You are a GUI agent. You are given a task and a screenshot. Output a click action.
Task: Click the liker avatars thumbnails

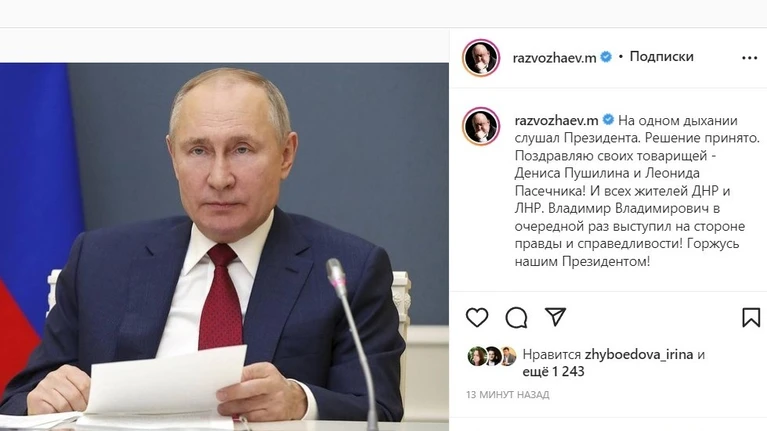[492, 356]
